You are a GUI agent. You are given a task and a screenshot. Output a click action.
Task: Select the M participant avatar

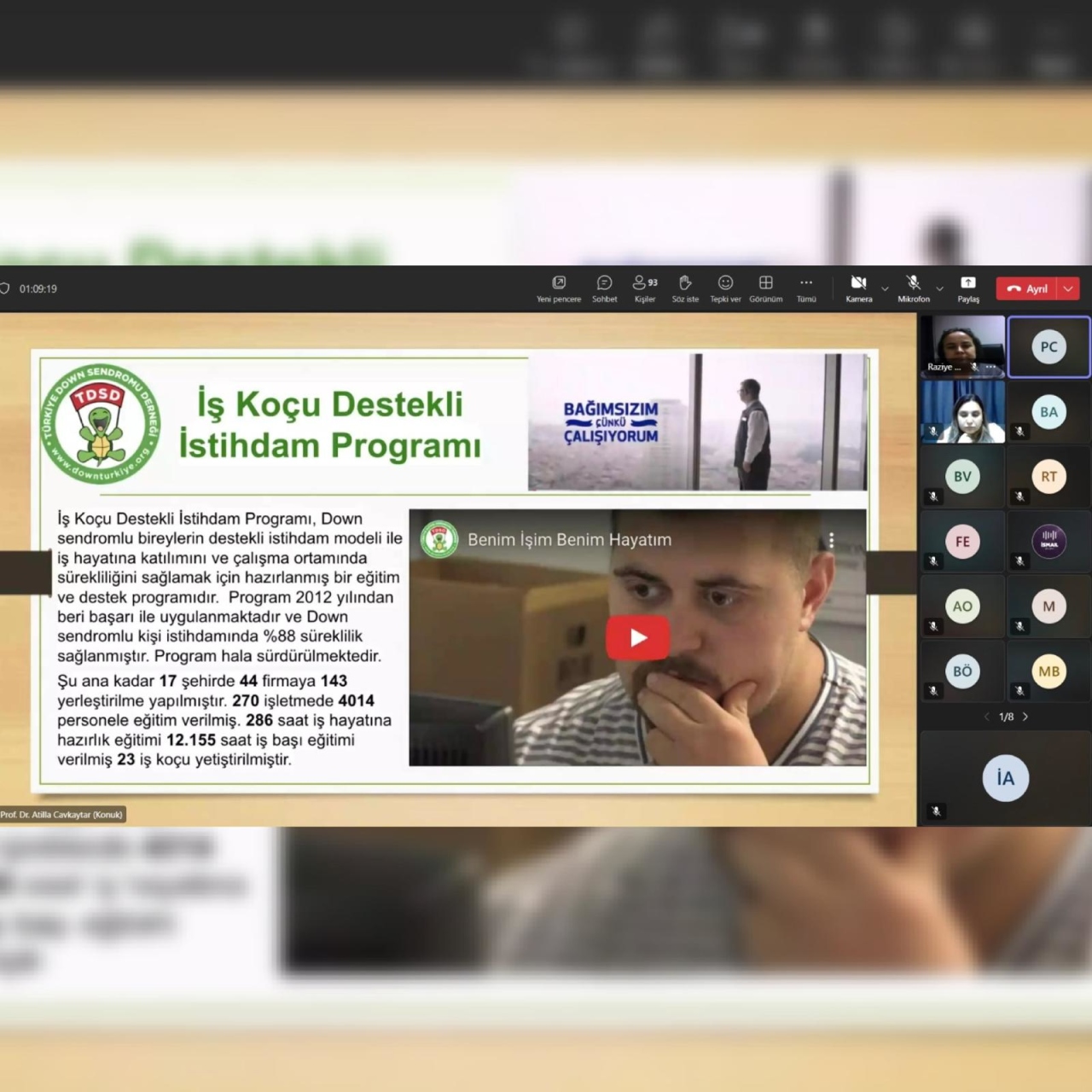[1048, 607]
